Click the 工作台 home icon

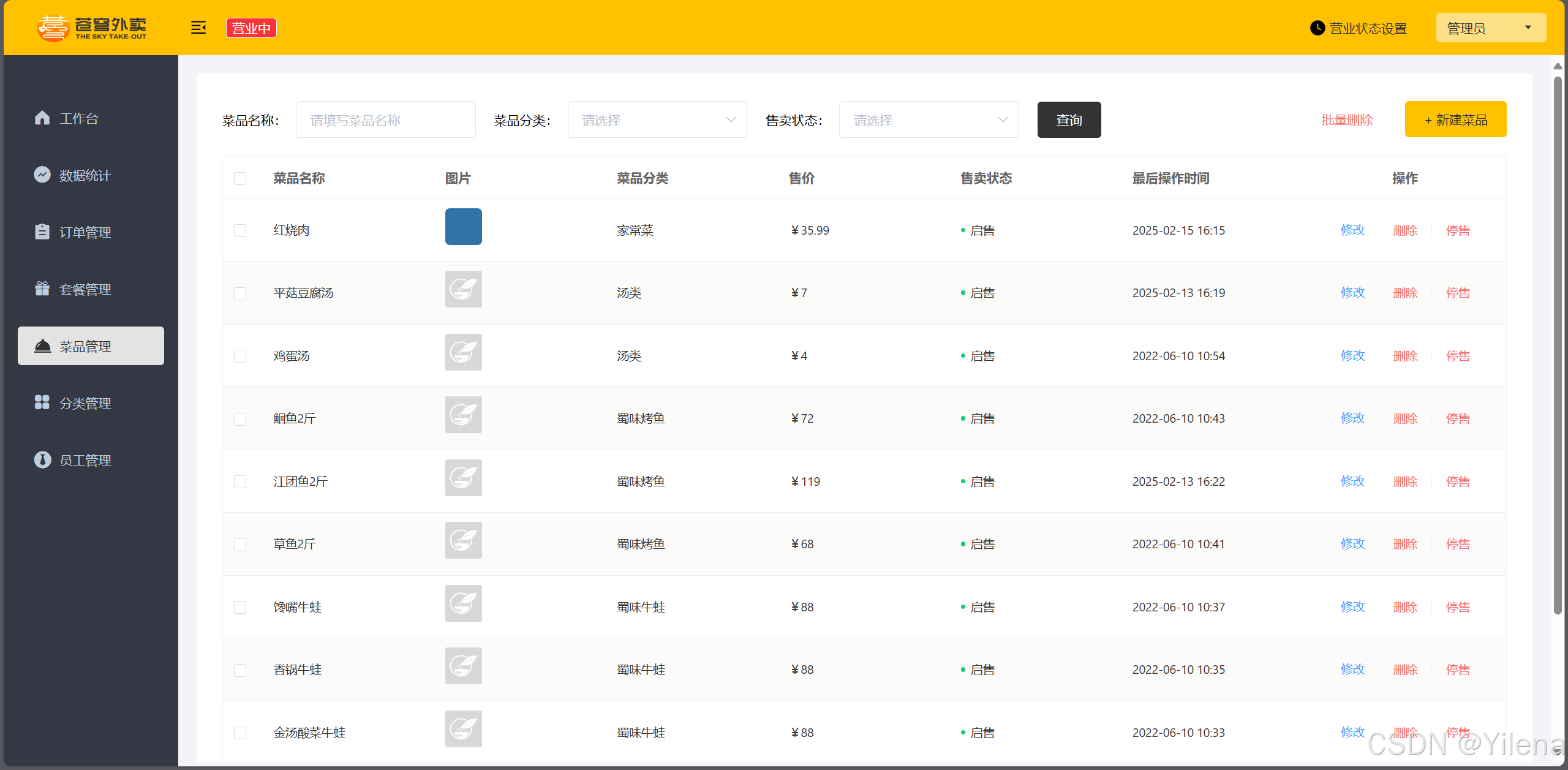[42, 118]
